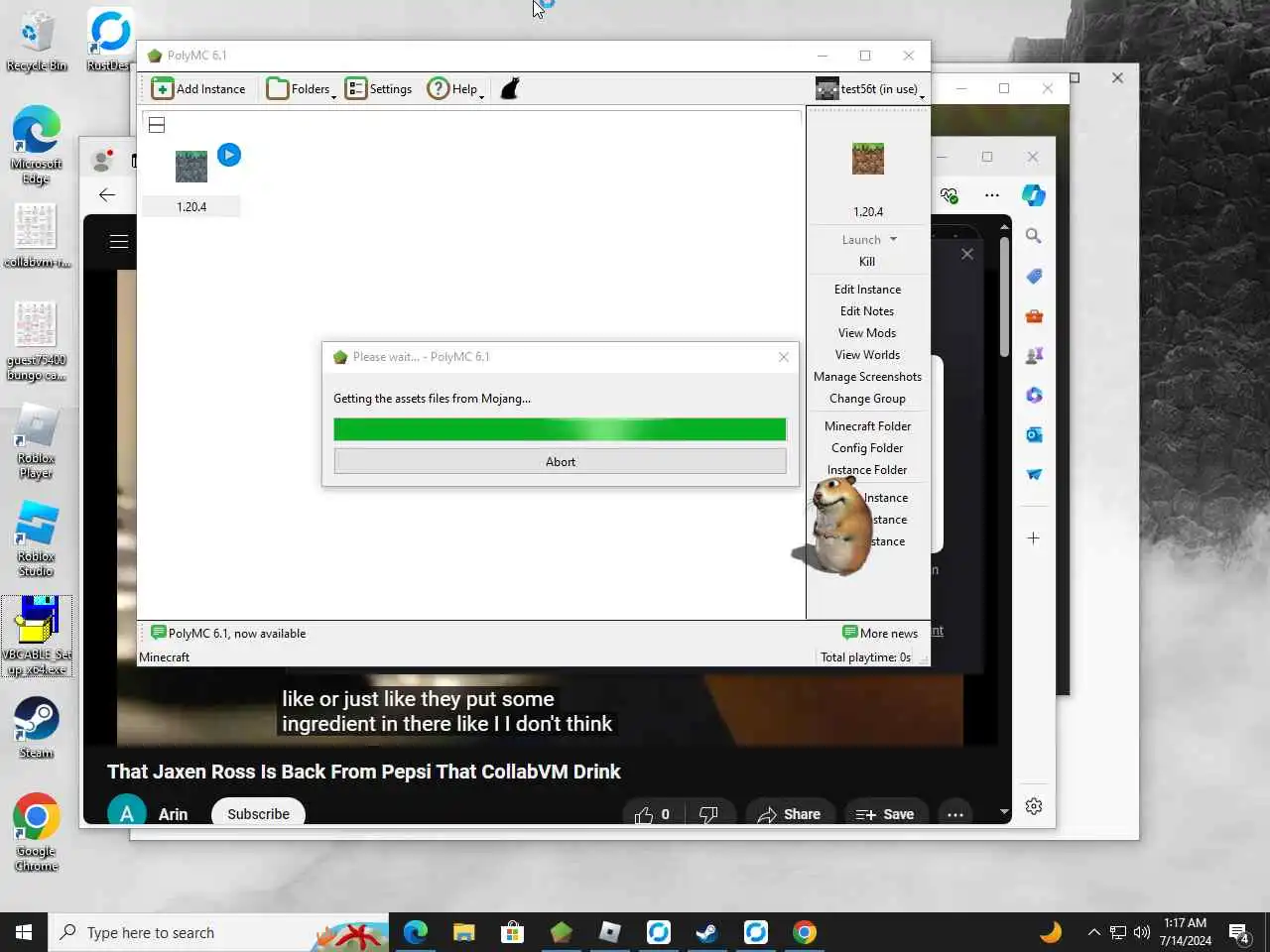This screenshot has height=952, width=1270.
Task: Click the dislike thumbs down button
Action: [x=708, y=814]
